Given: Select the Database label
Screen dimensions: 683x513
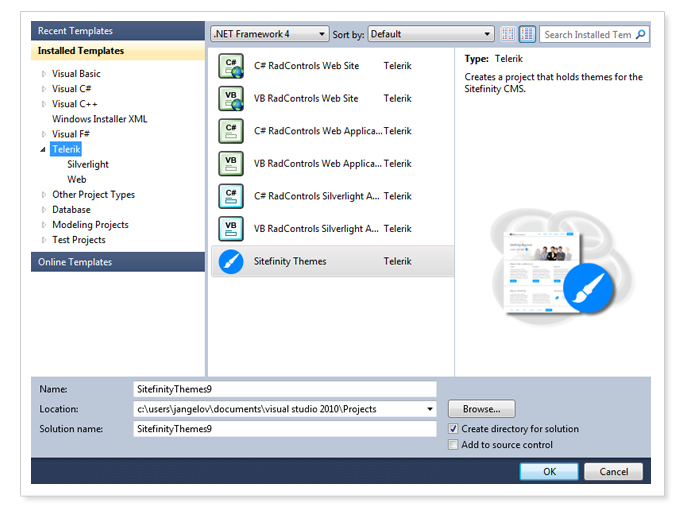Looking at the screenshot, I should 71,210.
